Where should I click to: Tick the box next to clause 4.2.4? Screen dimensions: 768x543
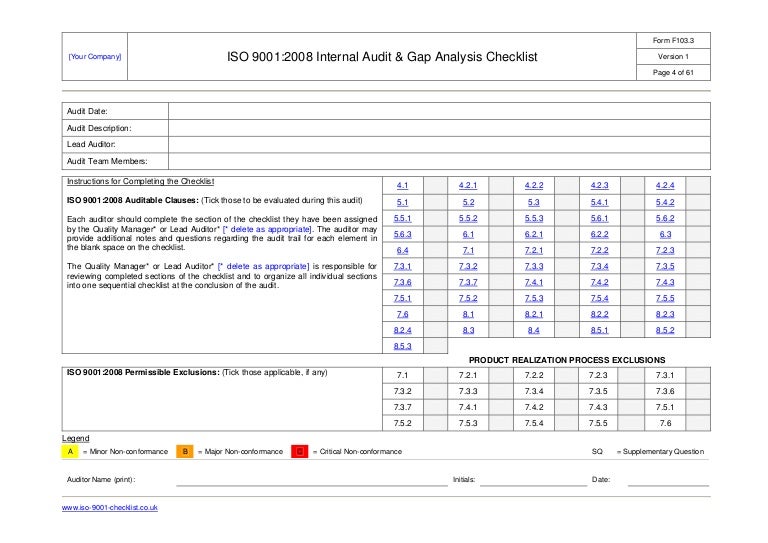[700, 186]
